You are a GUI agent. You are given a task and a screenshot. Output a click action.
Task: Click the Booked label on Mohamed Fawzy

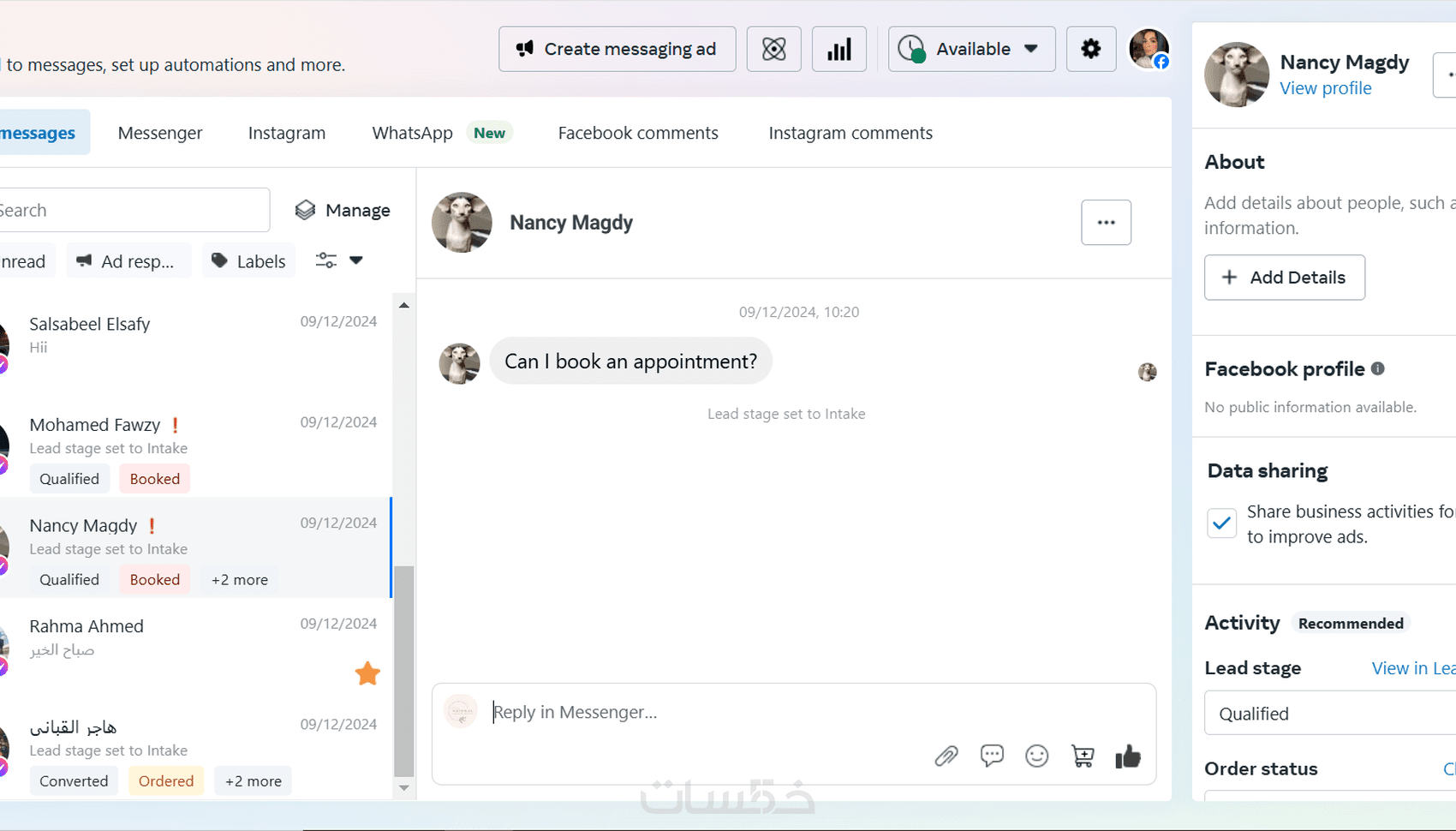click(x=155, y=479)
